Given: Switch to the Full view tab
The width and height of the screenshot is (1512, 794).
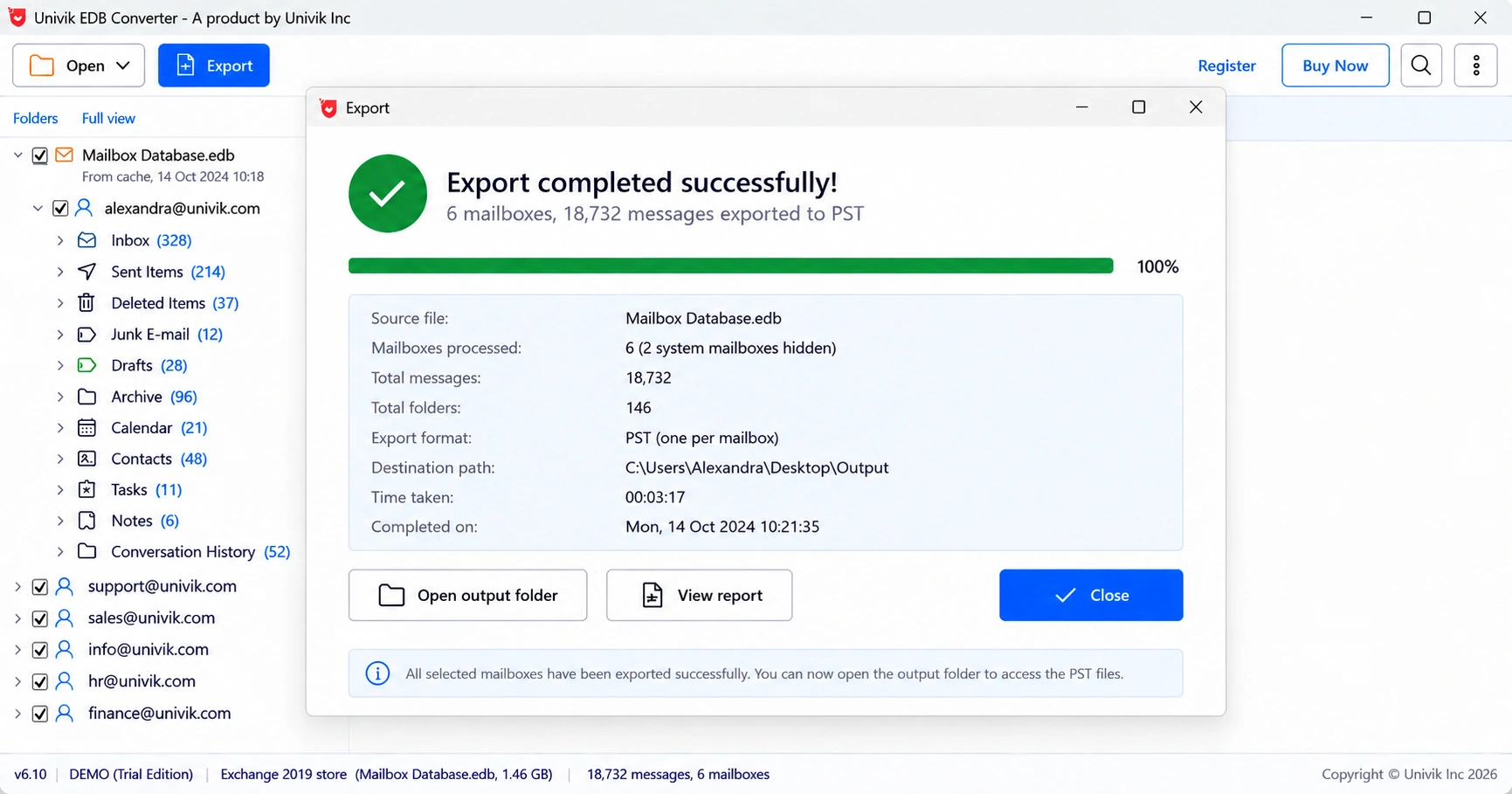Looking at the screenshot, I should (x=108, y=118).
